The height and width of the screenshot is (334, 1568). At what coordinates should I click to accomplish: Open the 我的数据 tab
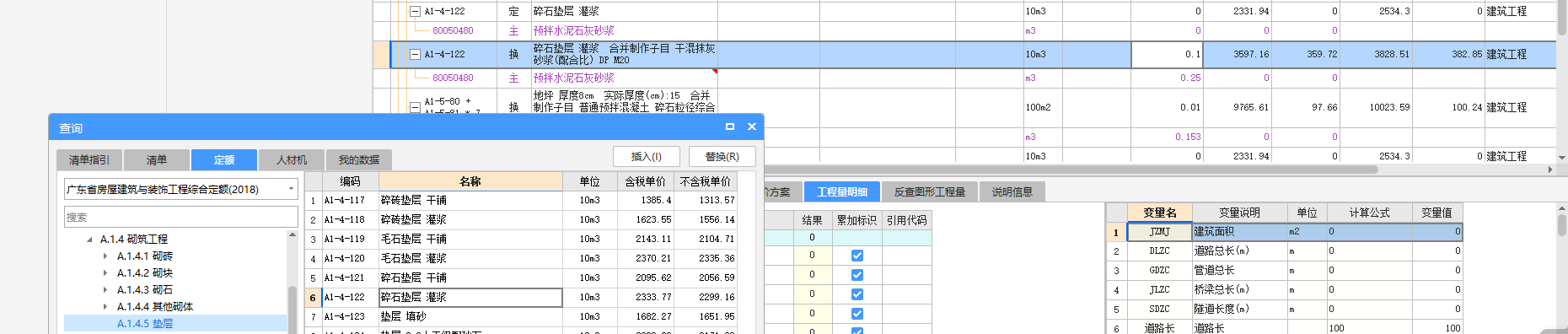(359, 159)
